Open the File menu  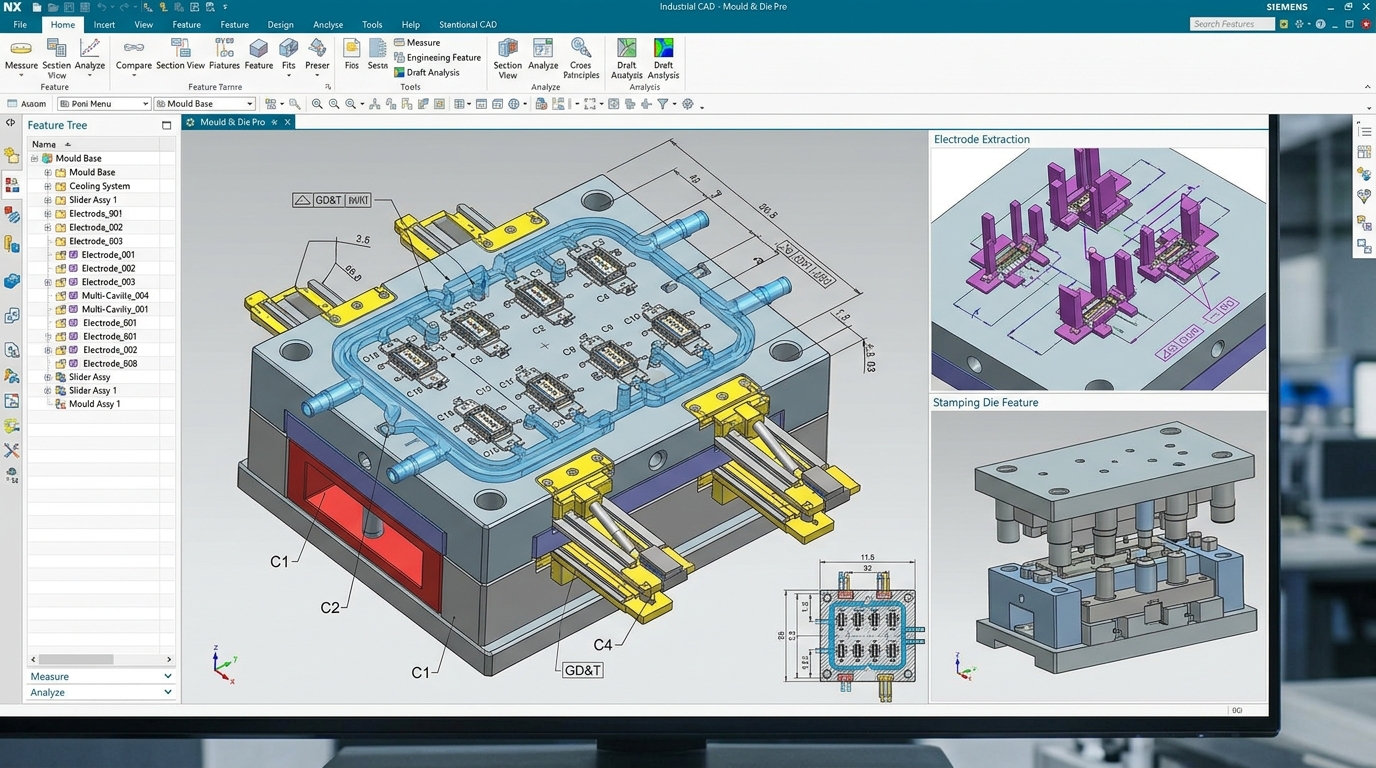[20, 24]
